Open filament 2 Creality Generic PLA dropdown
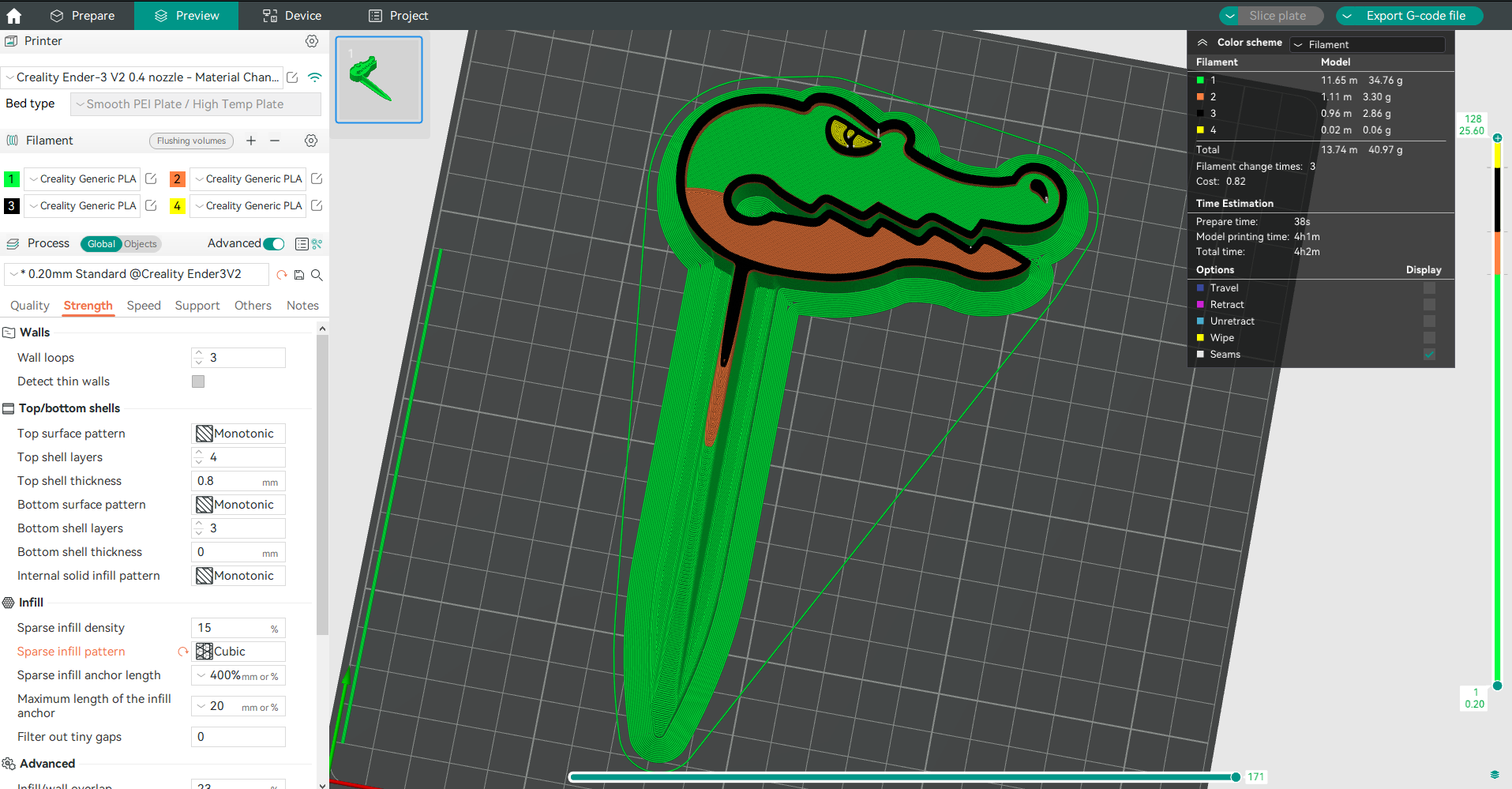The height and width of the screenshot is (789, 1512). (x=248, y=178)
